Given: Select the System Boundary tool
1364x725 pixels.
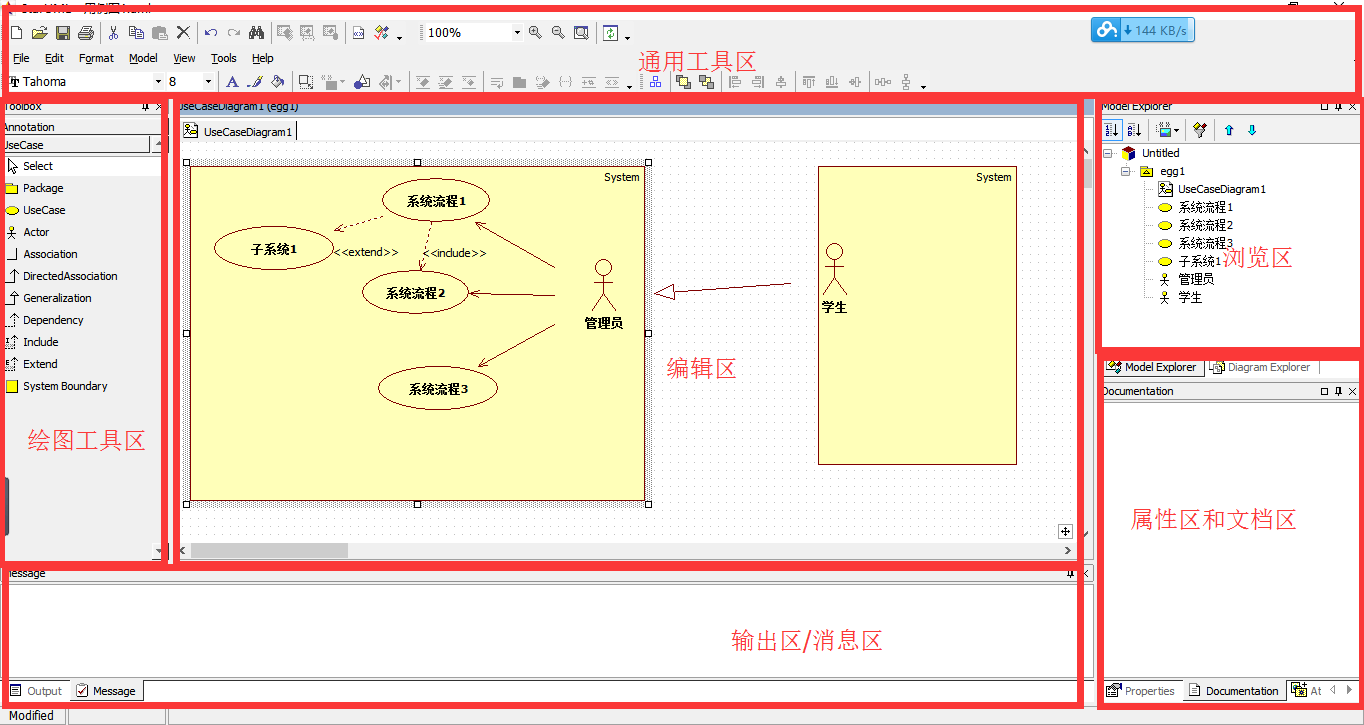Looking at the screenshot, I should pos(81,386).
